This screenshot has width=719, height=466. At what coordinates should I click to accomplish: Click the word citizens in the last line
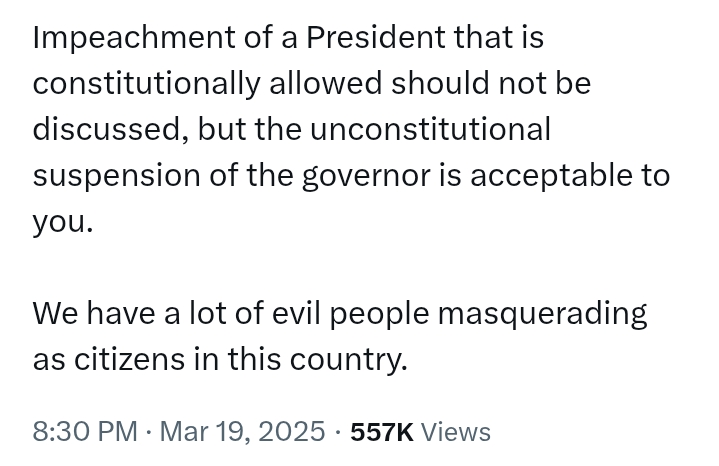129,359
